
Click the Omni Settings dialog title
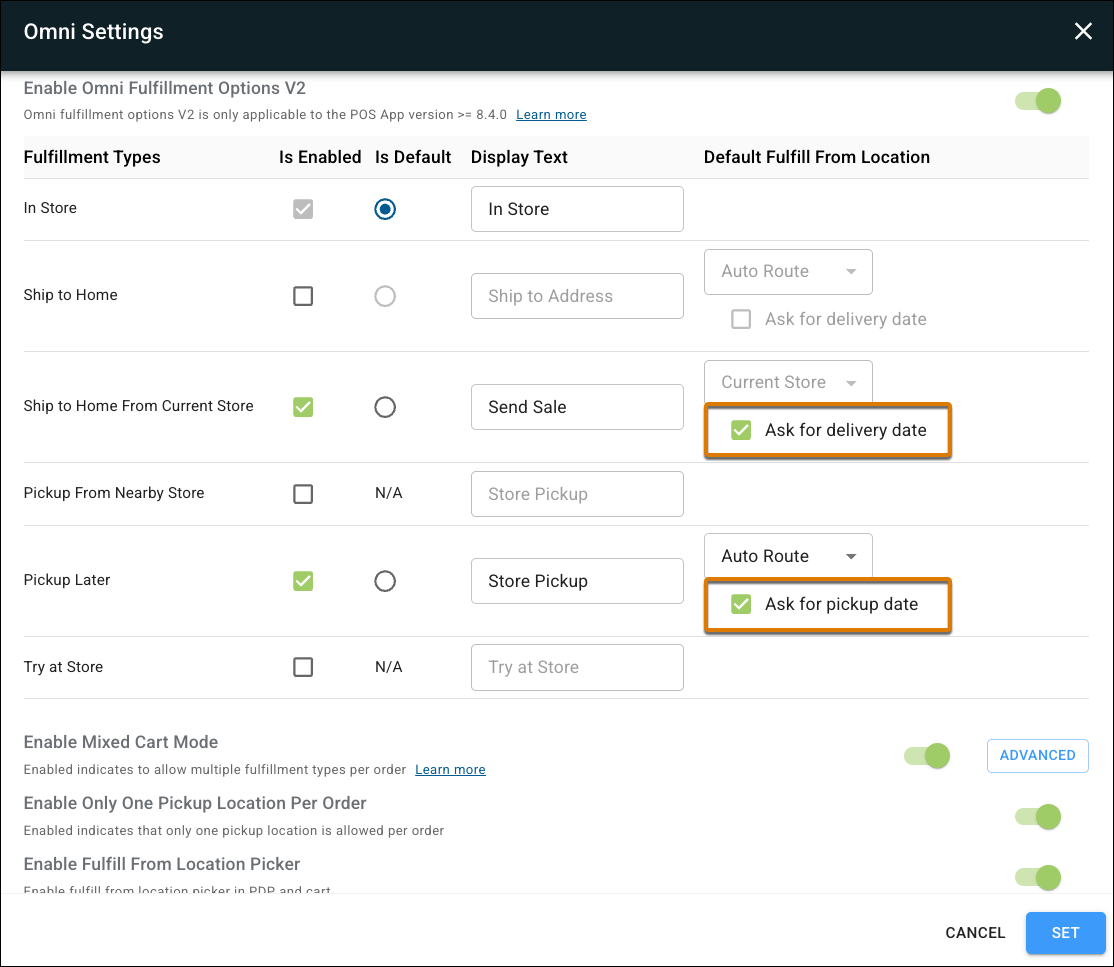coord(93,31)
